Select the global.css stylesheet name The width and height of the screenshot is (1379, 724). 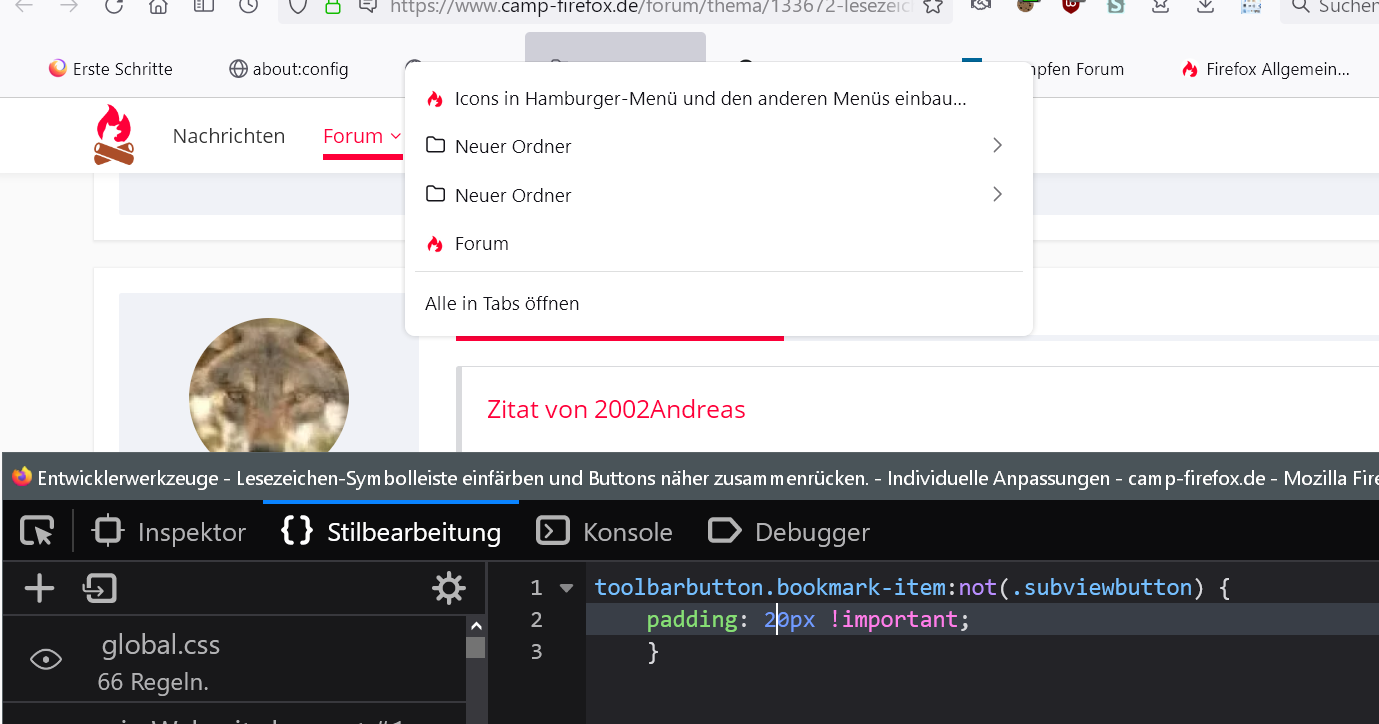161,645
